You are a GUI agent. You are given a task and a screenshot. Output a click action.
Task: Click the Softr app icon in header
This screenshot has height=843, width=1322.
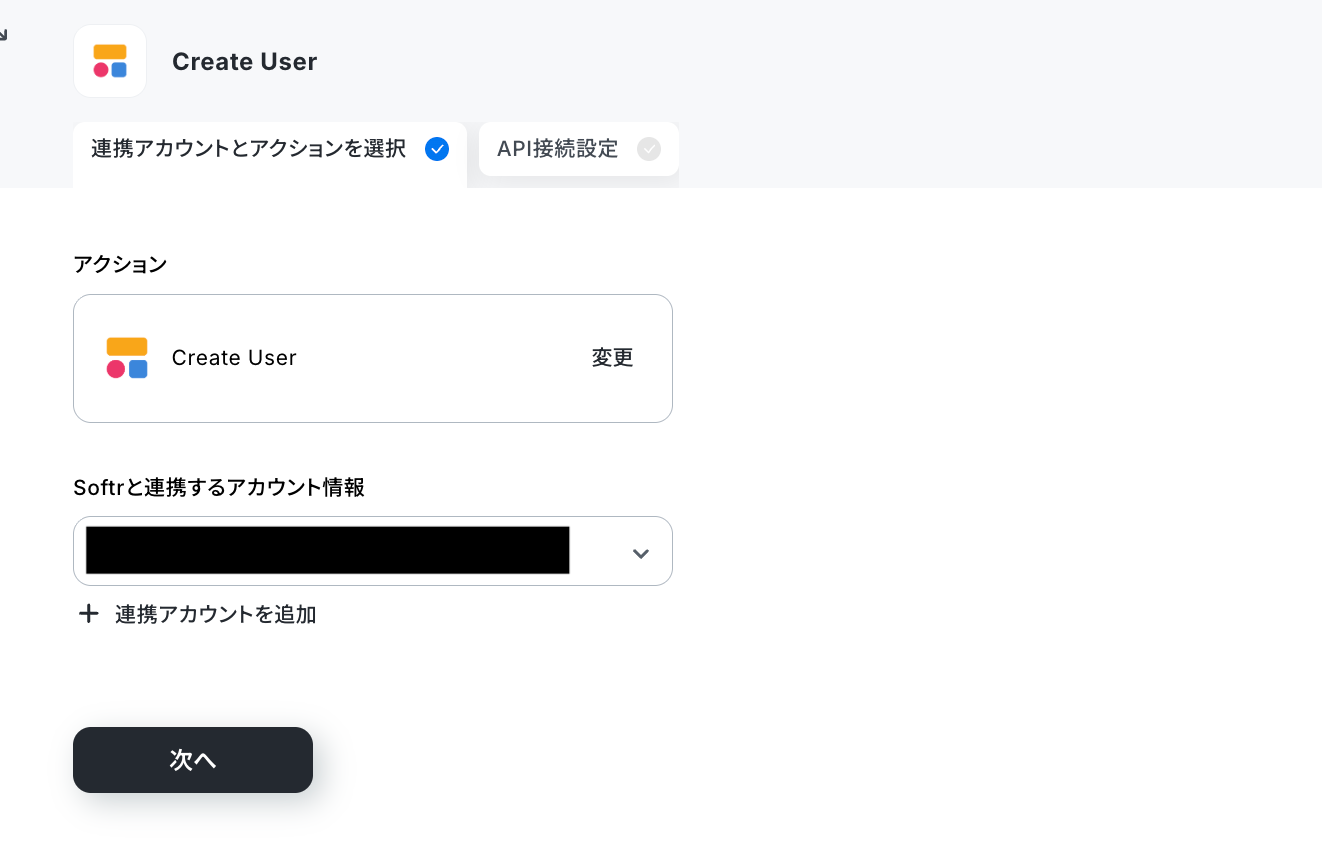(110, 61)
